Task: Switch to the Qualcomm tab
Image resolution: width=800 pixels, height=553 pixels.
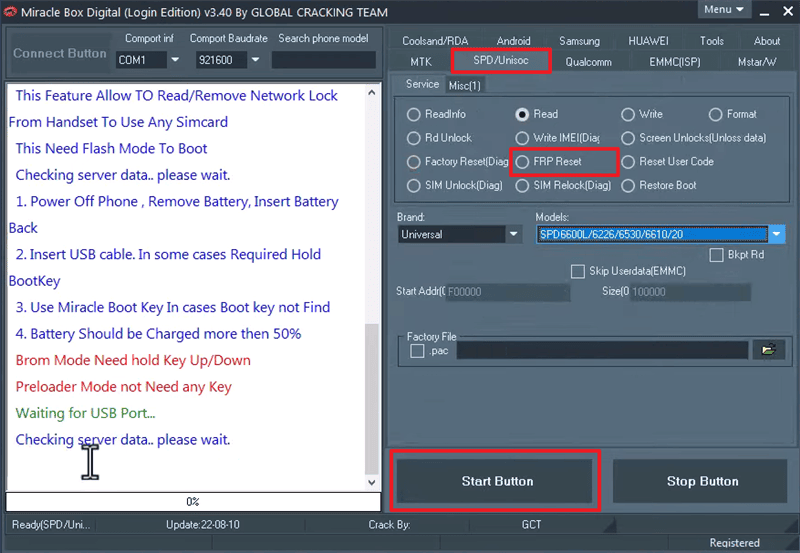Action: pos(588,62)
